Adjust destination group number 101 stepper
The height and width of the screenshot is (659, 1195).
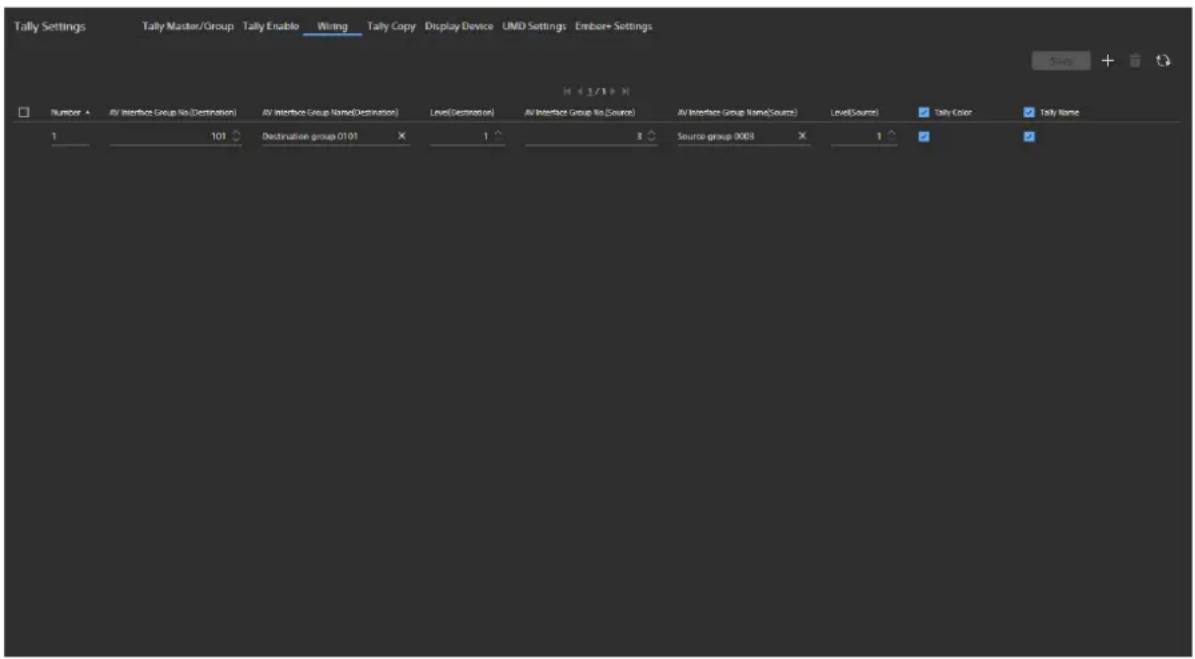236,136
